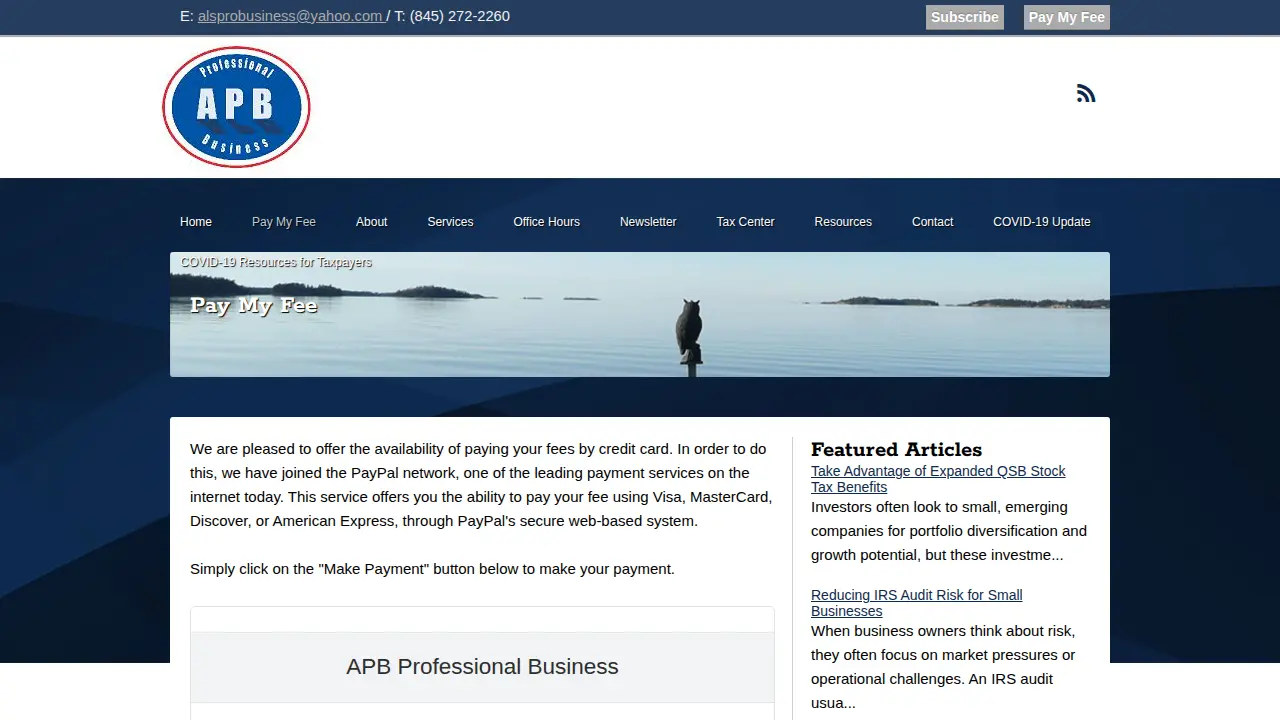Go to the Home menu item
Screen dimensions: 1280x720
tap(196, 222)
